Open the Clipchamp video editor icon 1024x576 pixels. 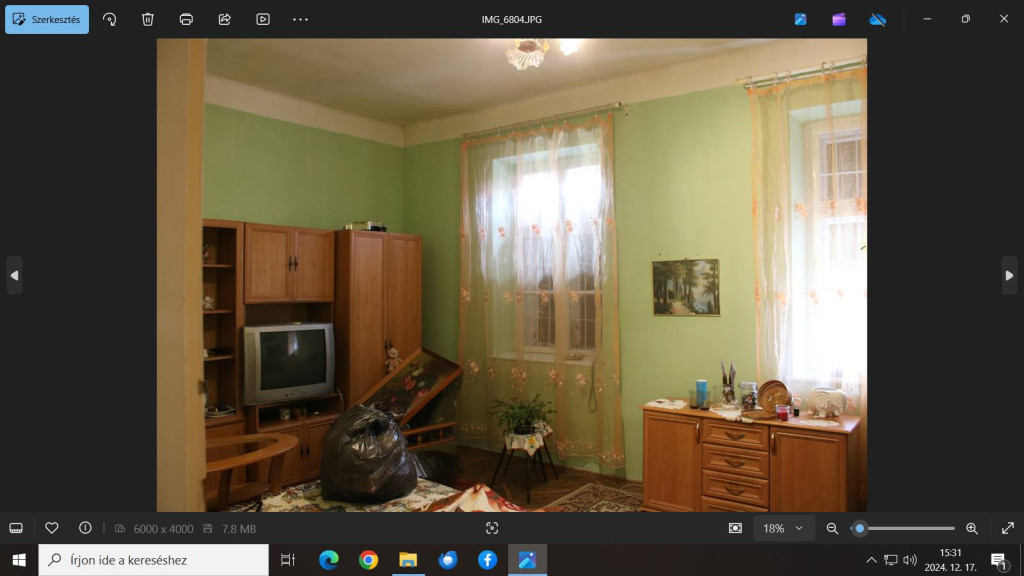839,19
